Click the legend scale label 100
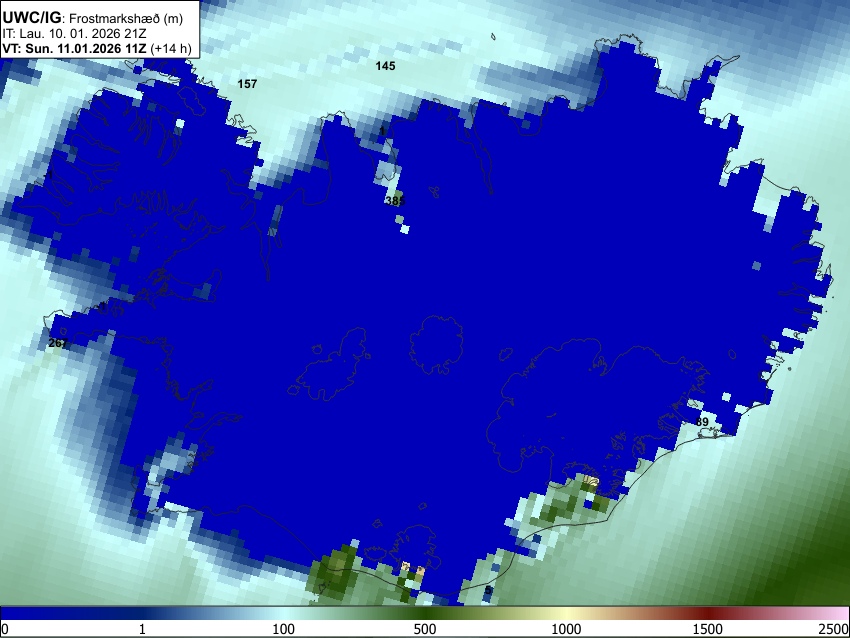This screenshot has height=638, width=850. pos(284,629)
